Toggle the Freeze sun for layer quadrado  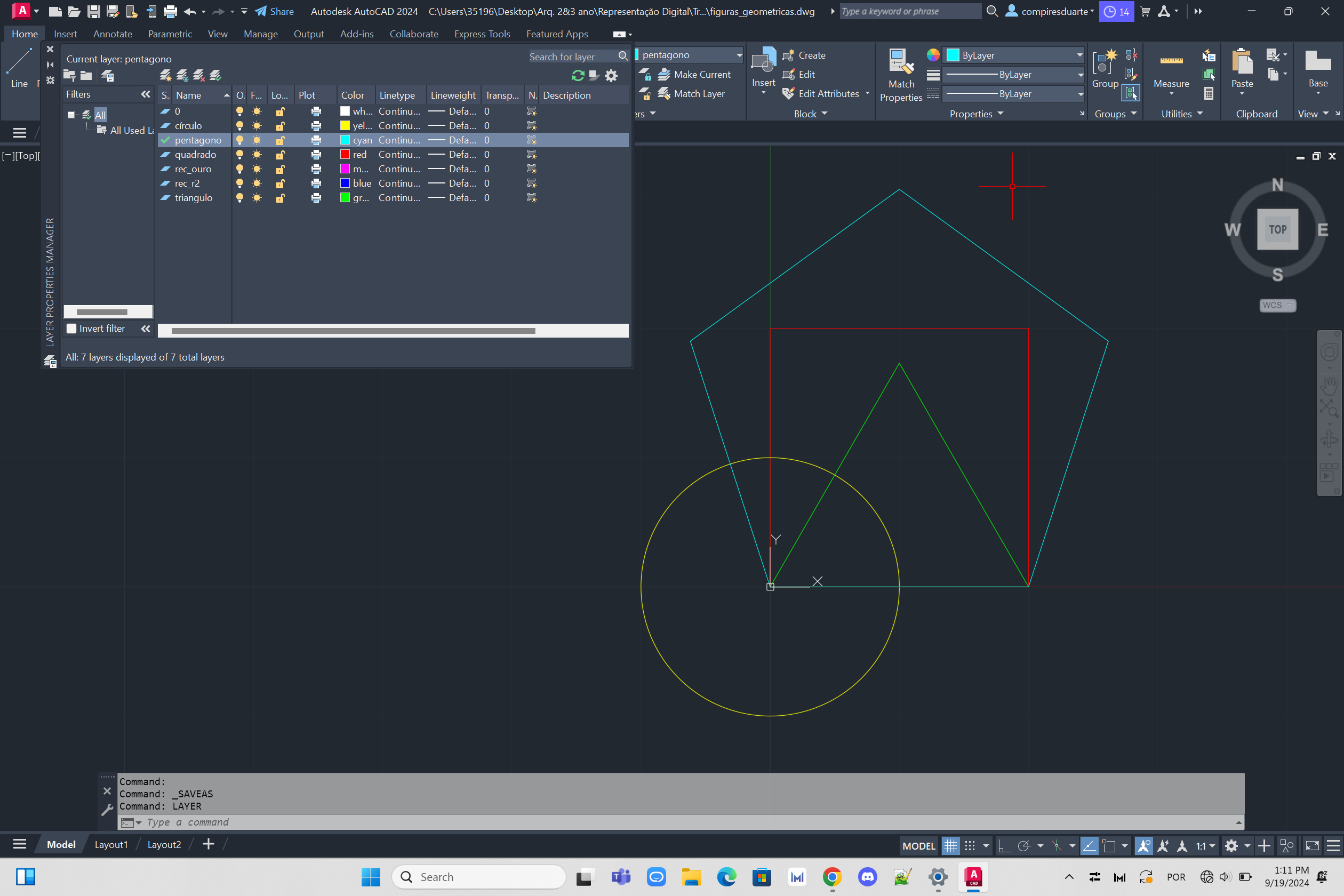coord(257,154)
